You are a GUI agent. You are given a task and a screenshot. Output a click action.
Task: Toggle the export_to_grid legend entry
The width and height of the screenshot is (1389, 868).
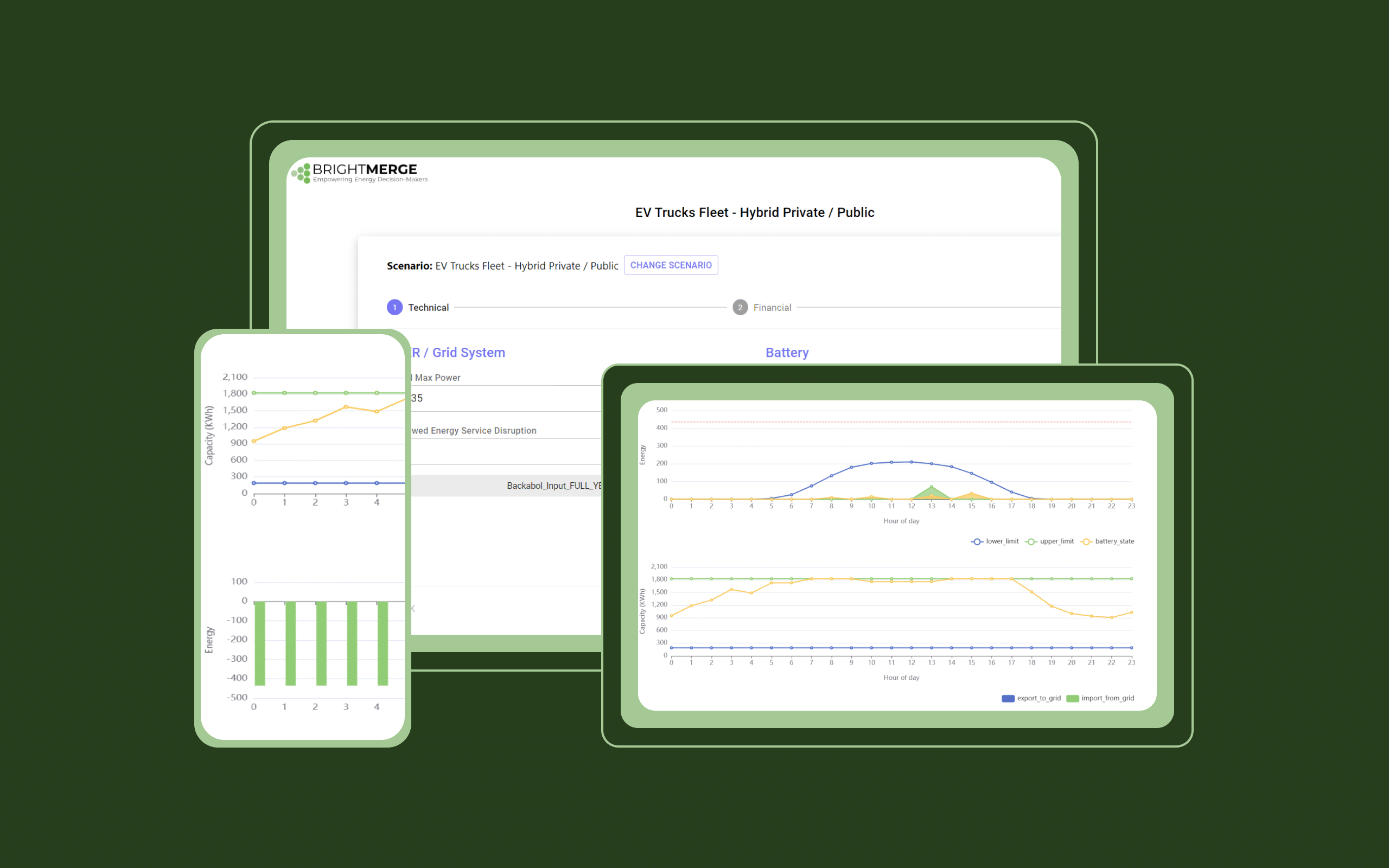(x=1031, y=699)
